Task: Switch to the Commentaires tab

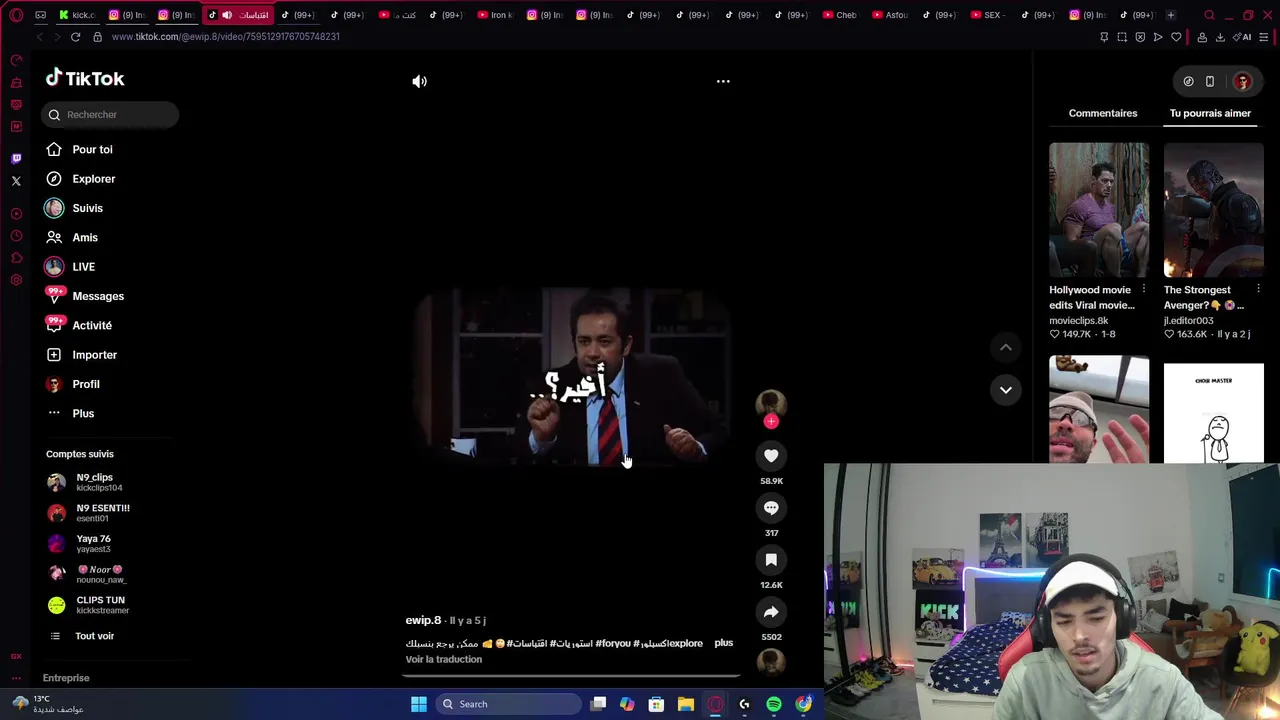Action: click(1103, 113)
